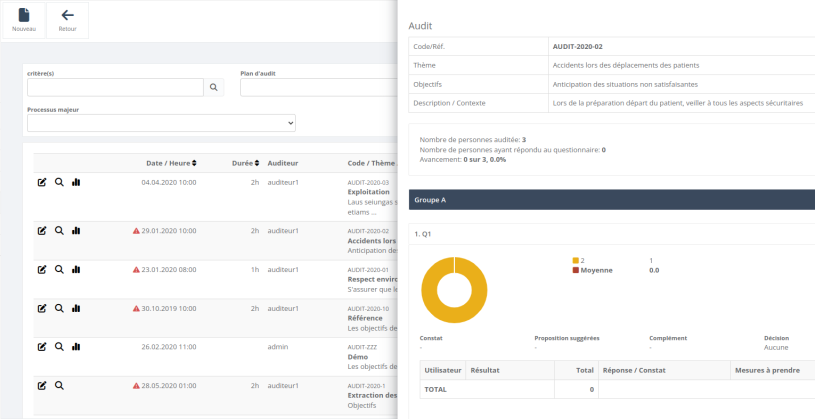
Task: Open statistics chart for 23.01.2020 audit
Action: 76,269
